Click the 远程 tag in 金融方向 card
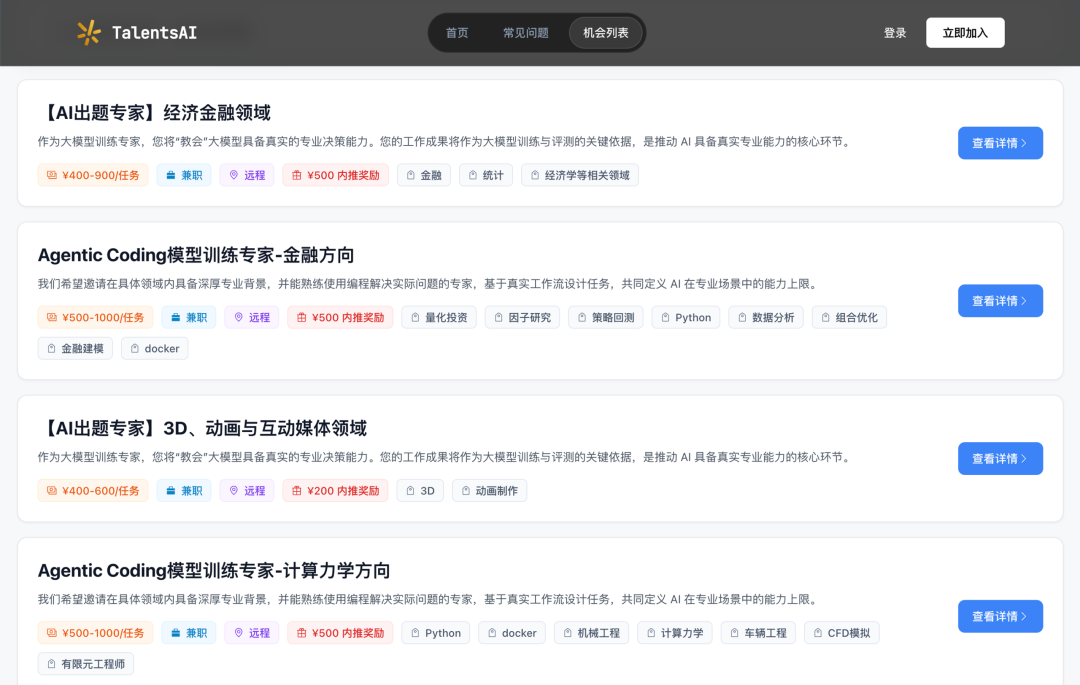Image resolution: width=1080 pixels, height=685 pixels. [x=252, y=317]
